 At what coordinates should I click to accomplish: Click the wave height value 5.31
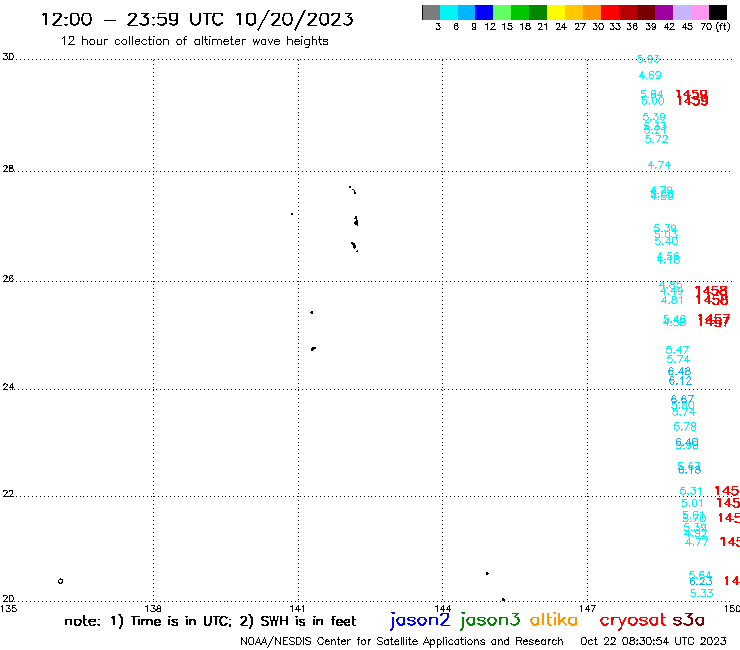691,491
